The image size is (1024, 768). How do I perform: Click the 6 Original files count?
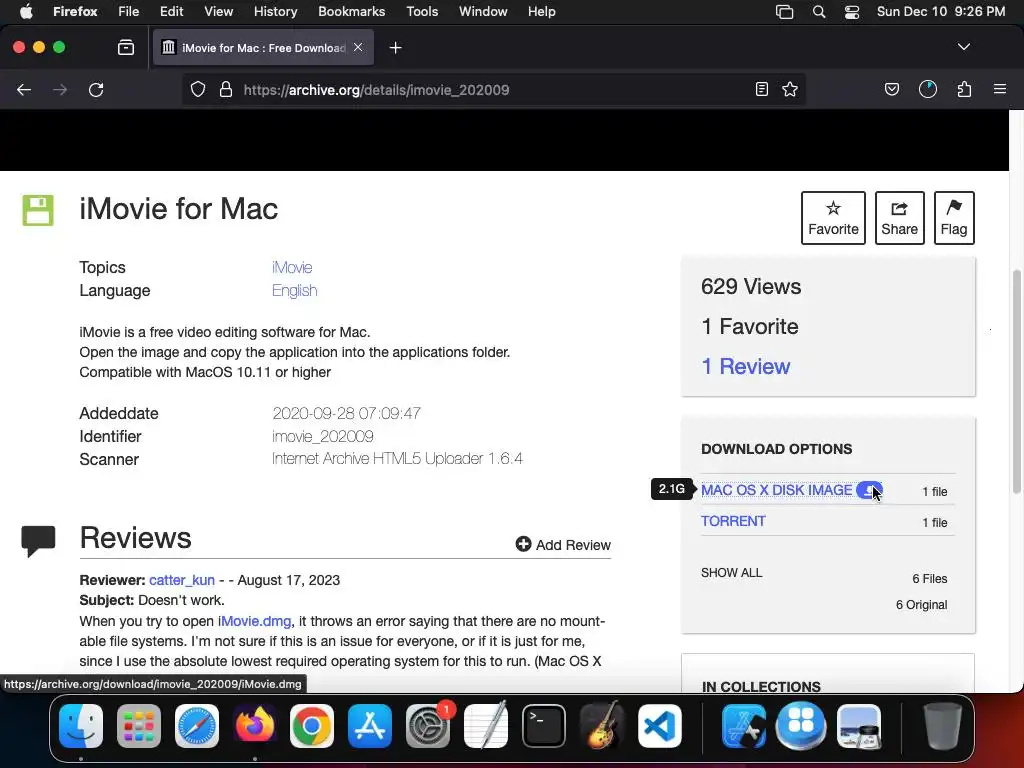tap(921, 605)
